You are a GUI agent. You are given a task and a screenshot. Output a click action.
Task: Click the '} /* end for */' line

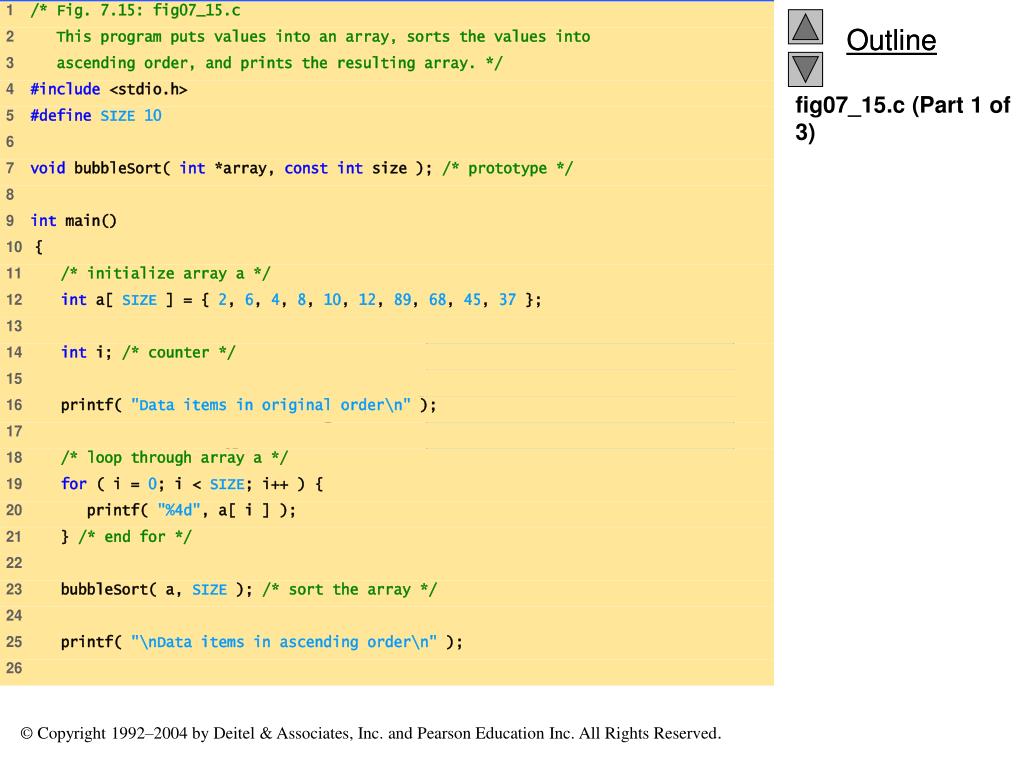click(126, 537)
